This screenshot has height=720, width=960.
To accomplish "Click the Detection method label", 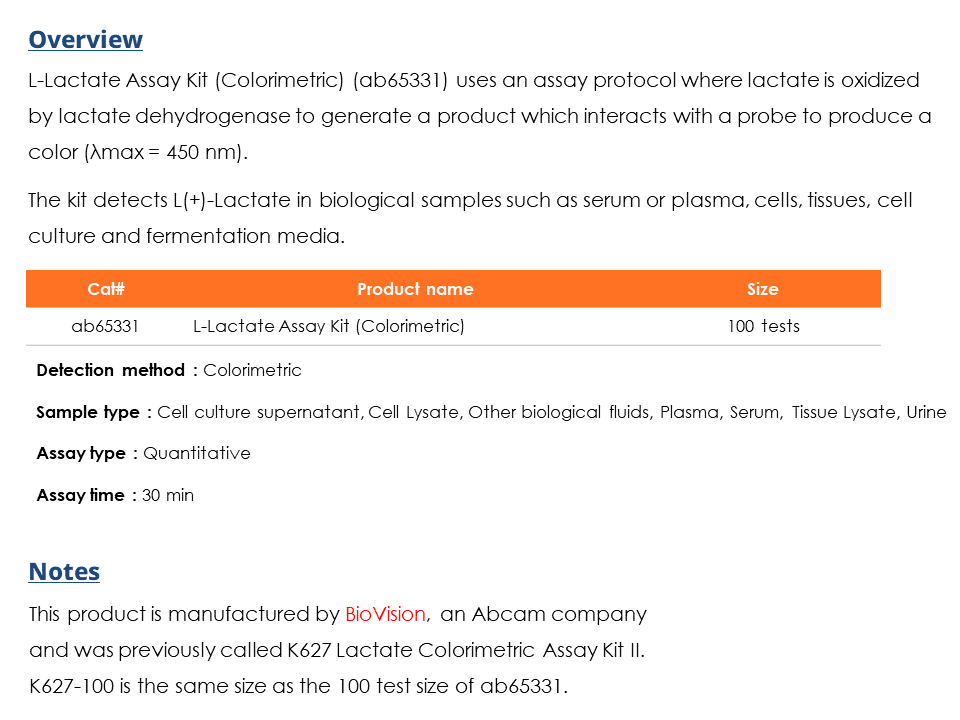I will (x=110, y=370).
